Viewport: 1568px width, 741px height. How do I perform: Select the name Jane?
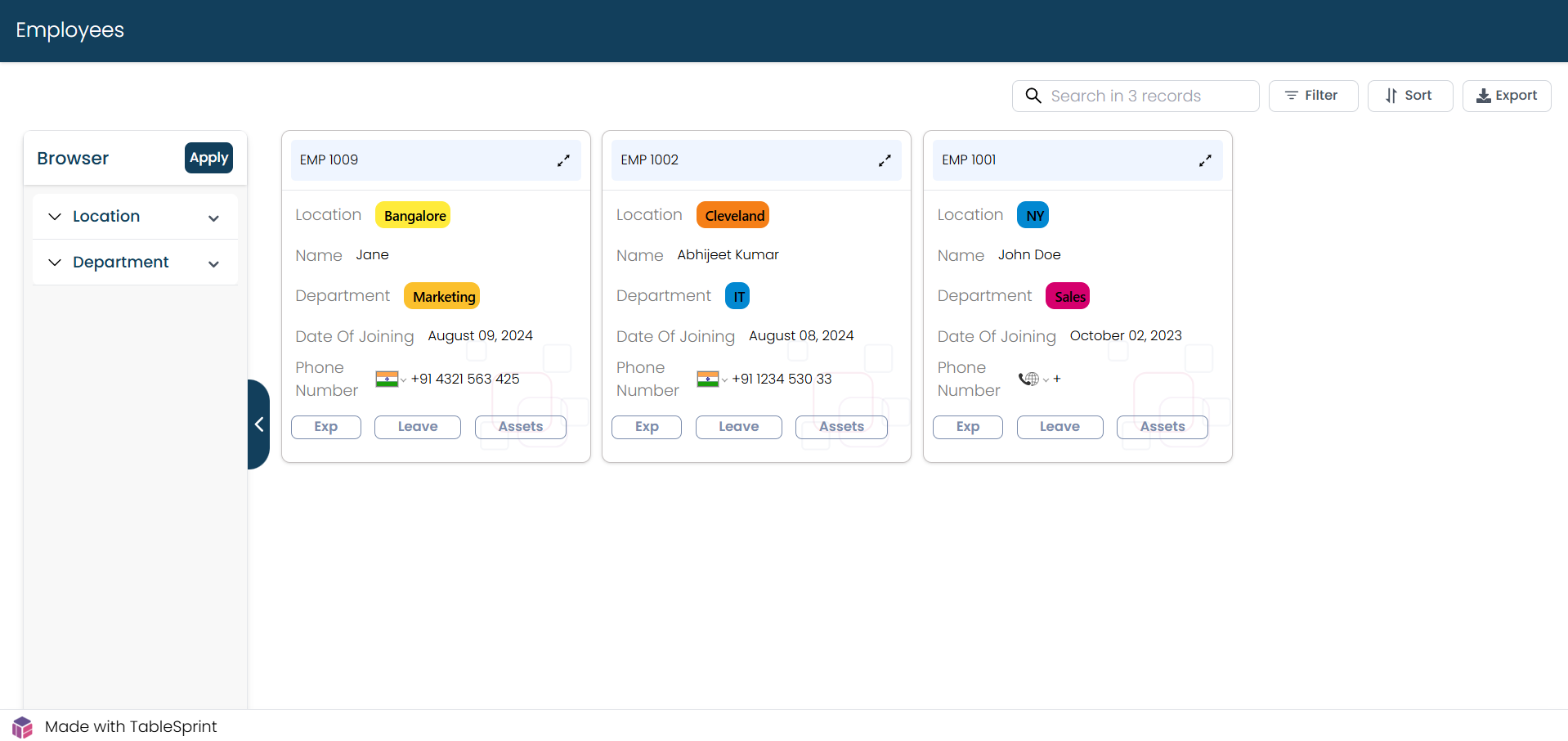click(x=372, y=255)
